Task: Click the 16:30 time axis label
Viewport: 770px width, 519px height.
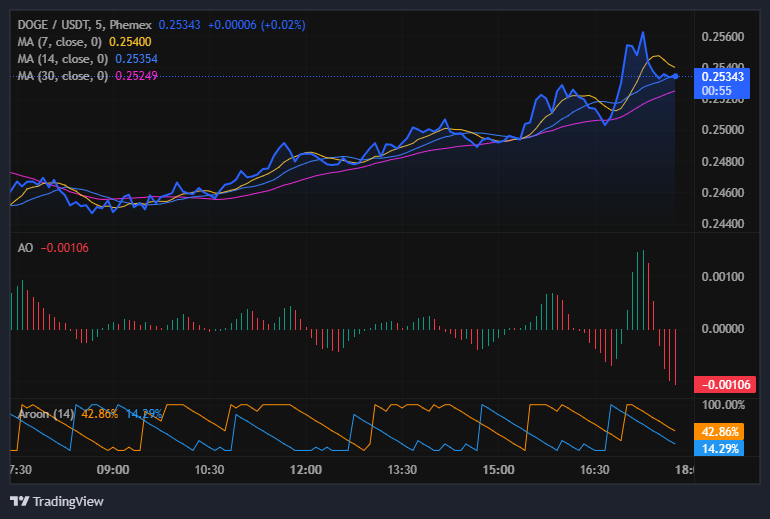Action: 594,469
